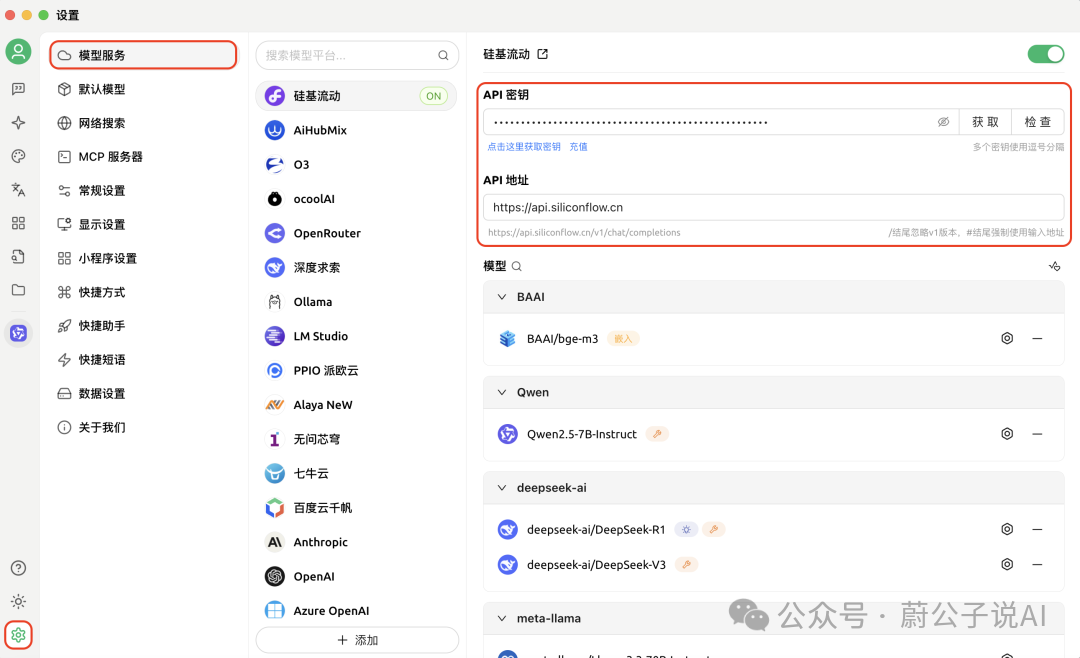Open settings gear at sidebar bottom
The image size is (1080, 658).
tap(19, 635)
